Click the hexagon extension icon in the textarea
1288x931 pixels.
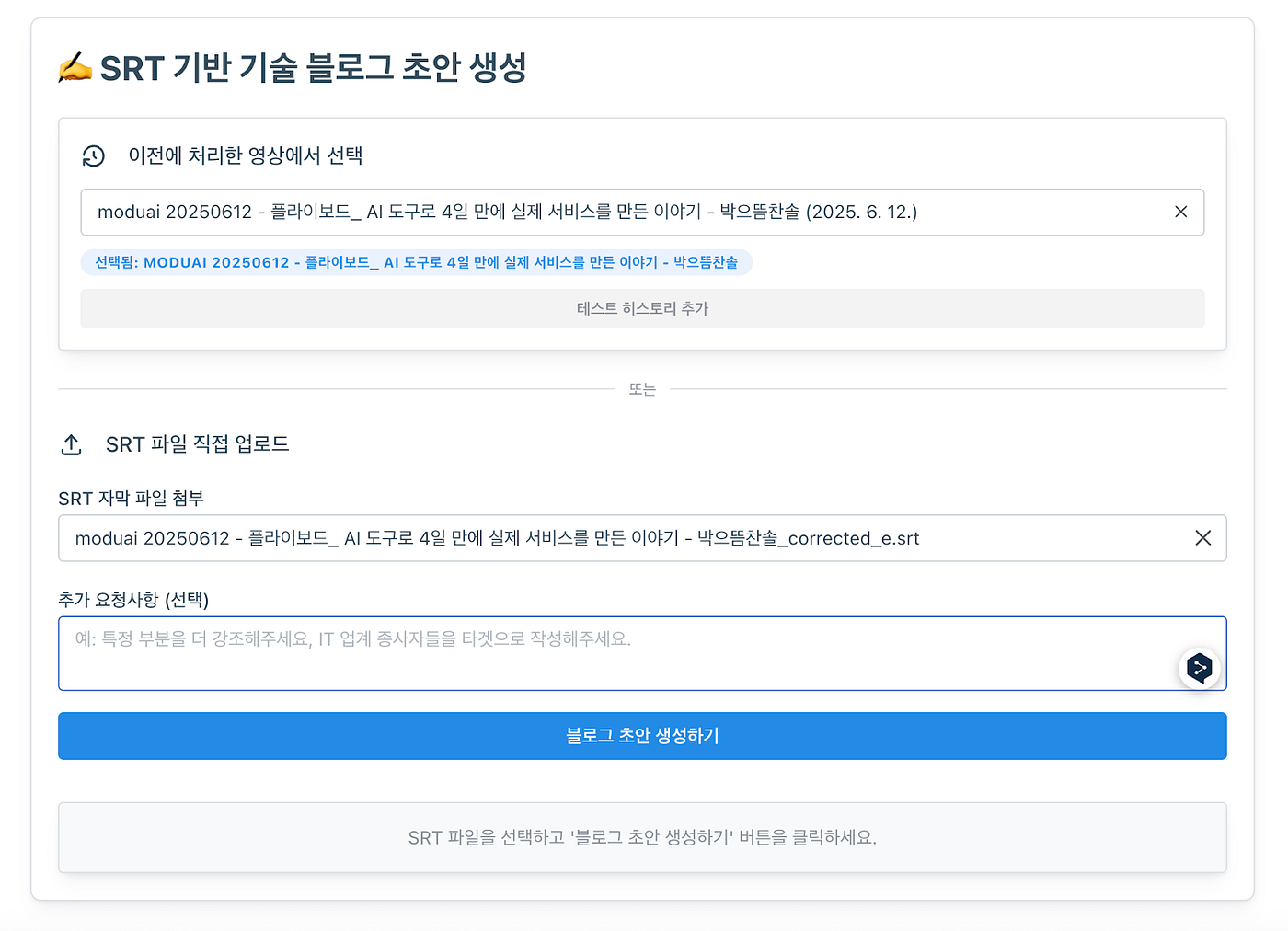coord(1199,668)
